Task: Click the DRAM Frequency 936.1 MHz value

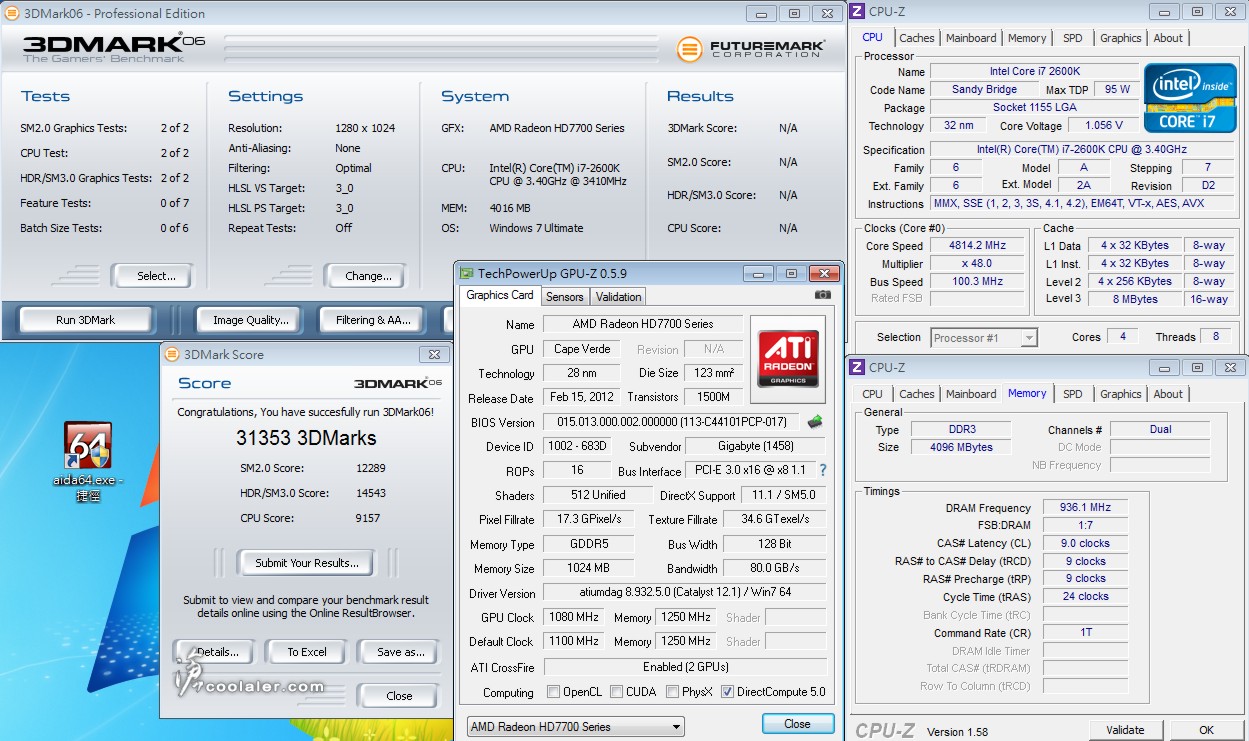Action: (x=1085, y=507)
